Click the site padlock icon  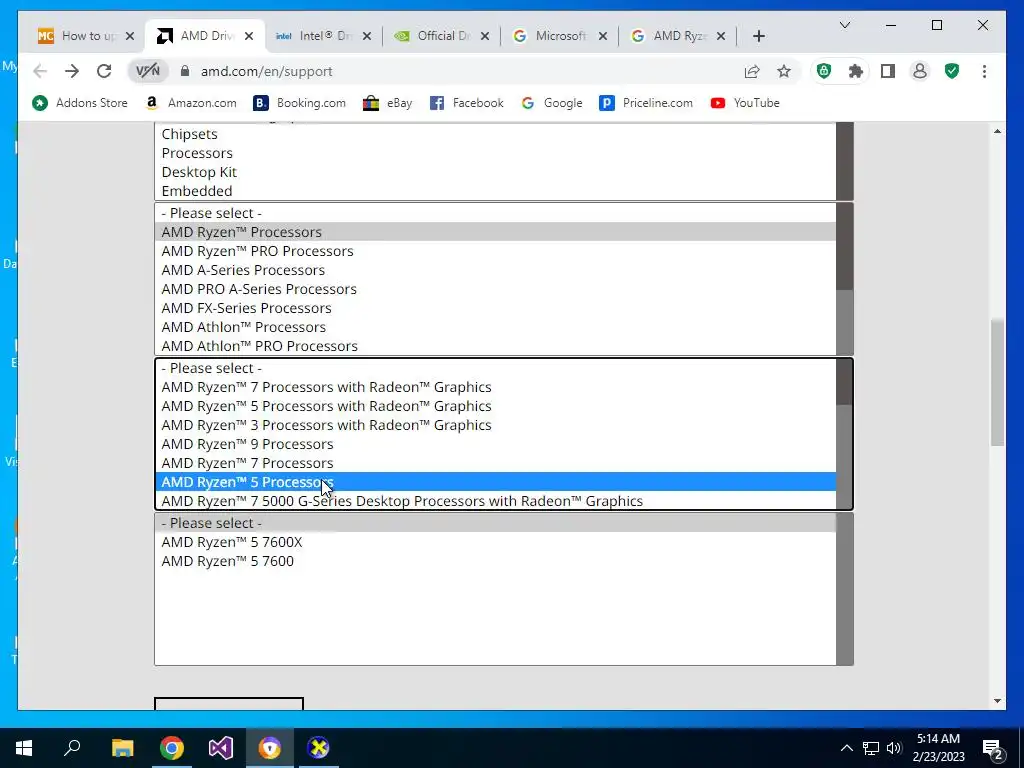[x=185, y=71]
